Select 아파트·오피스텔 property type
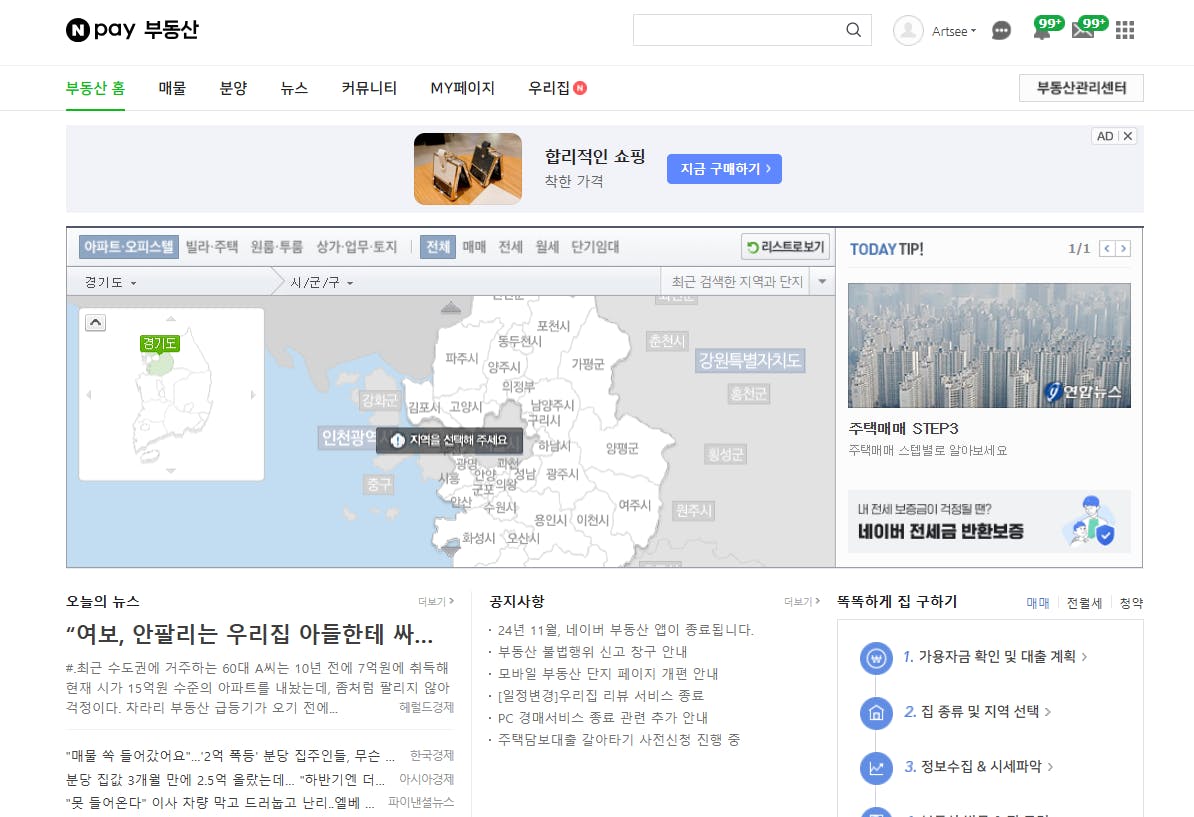The image size is (1194, 817). point(129,247)
